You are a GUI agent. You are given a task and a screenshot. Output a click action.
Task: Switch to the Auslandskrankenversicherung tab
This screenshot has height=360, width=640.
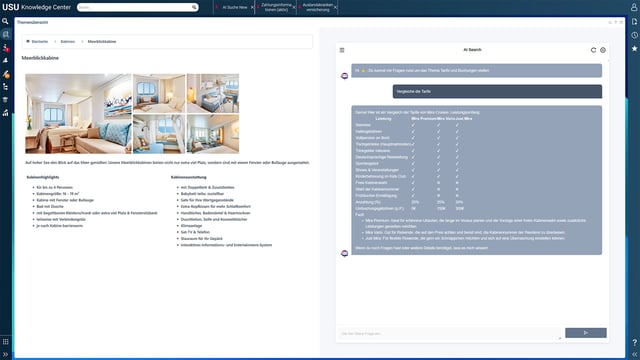[318, 7]
